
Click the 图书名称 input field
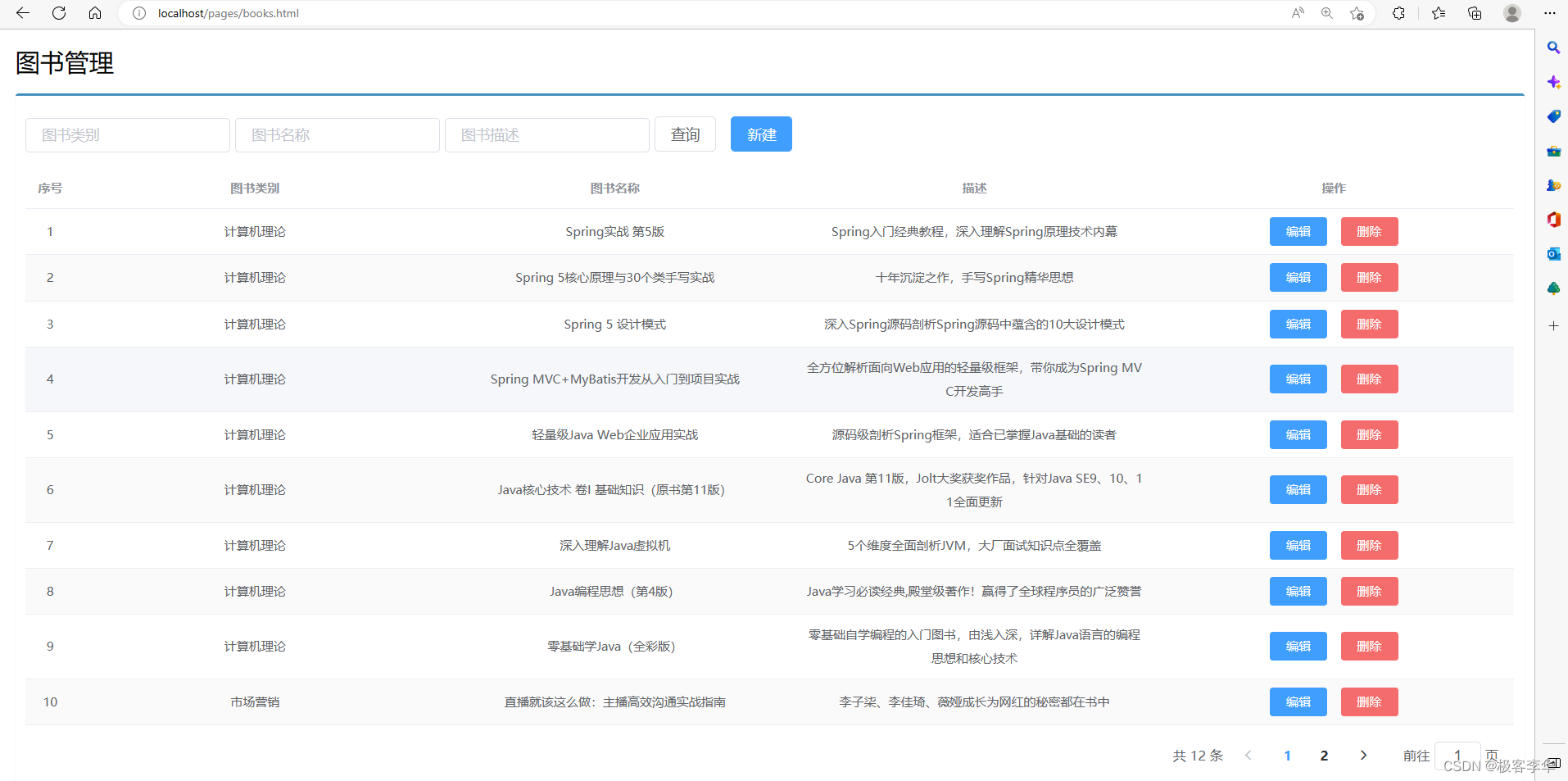click(x=337, y=134)
